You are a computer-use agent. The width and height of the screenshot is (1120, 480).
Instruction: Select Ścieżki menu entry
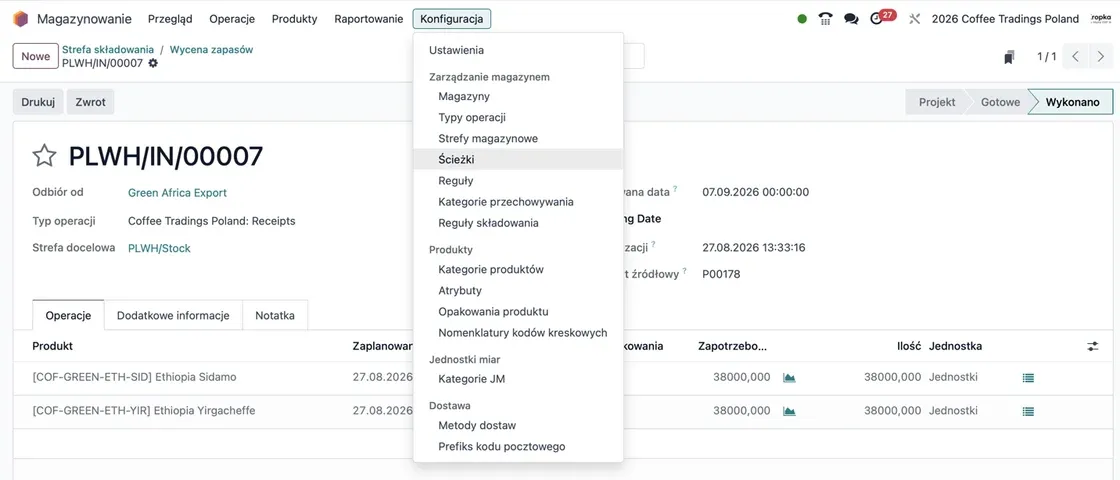[x=519, y=159]
